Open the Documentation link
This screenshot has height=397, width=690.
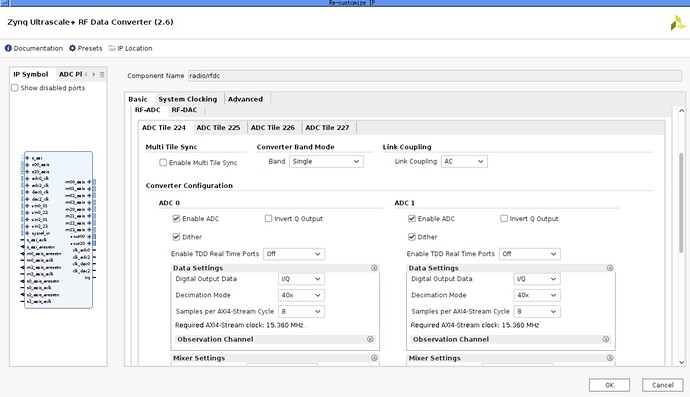click(x=34, y=48)
